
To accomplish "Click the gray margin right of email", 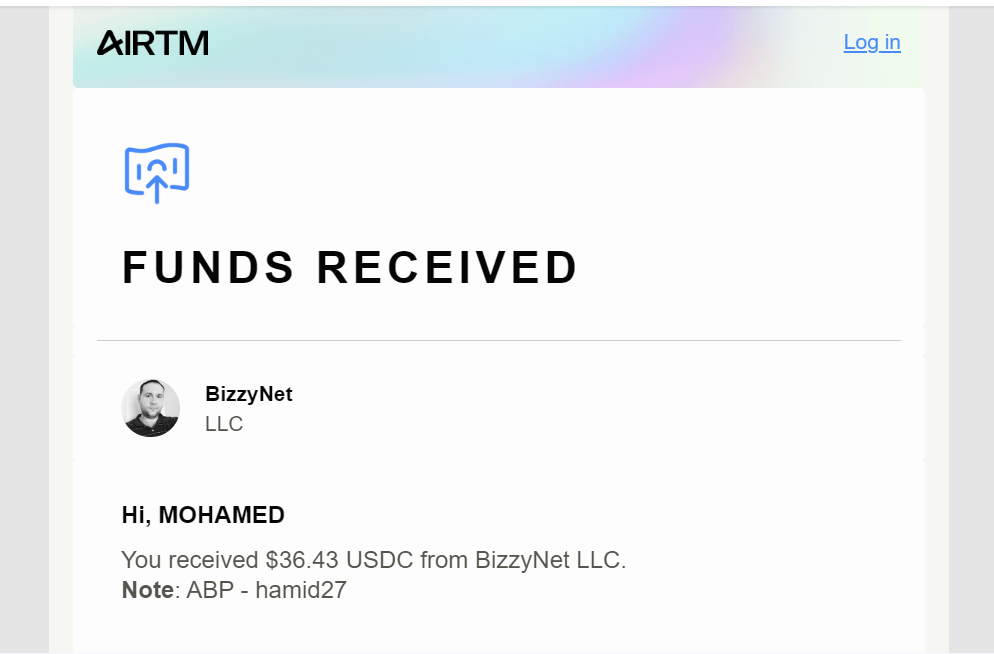I will (971, 330).
